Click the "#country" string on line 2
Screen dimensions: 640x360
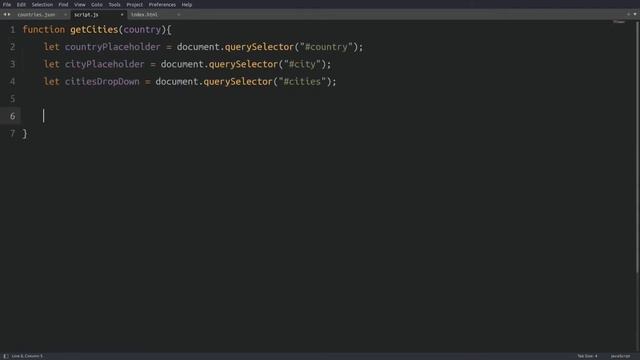(326, 47)
